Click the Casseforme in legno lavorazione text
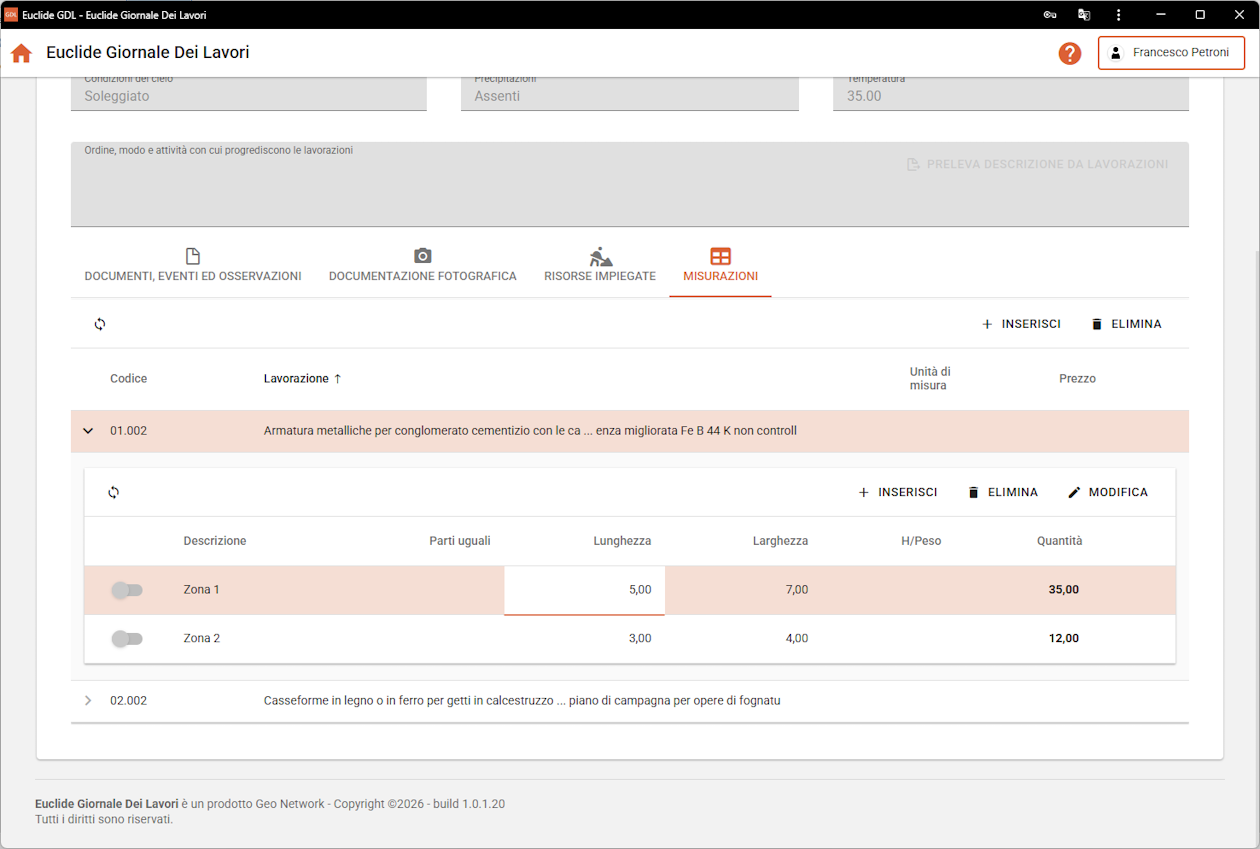 point(522,701)
